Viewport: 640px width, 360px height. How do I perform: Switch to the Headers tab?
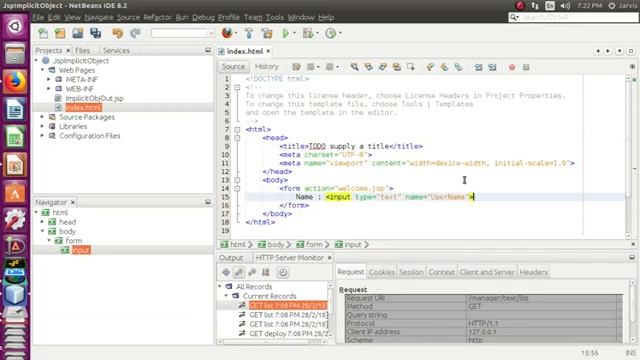click(x=533, y=272)
